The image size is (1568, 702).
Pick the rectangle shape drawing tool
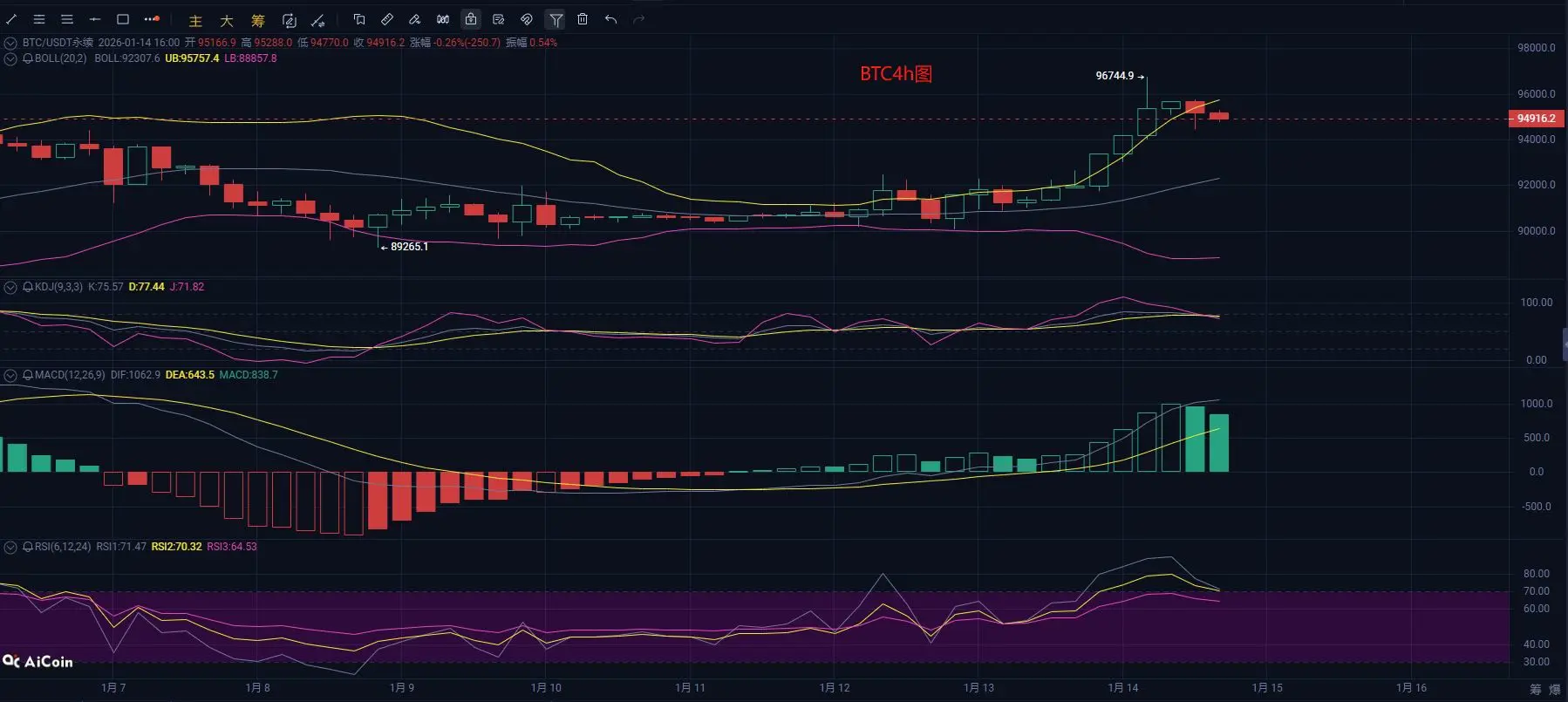pyautogui.click(x=123, y=19)
